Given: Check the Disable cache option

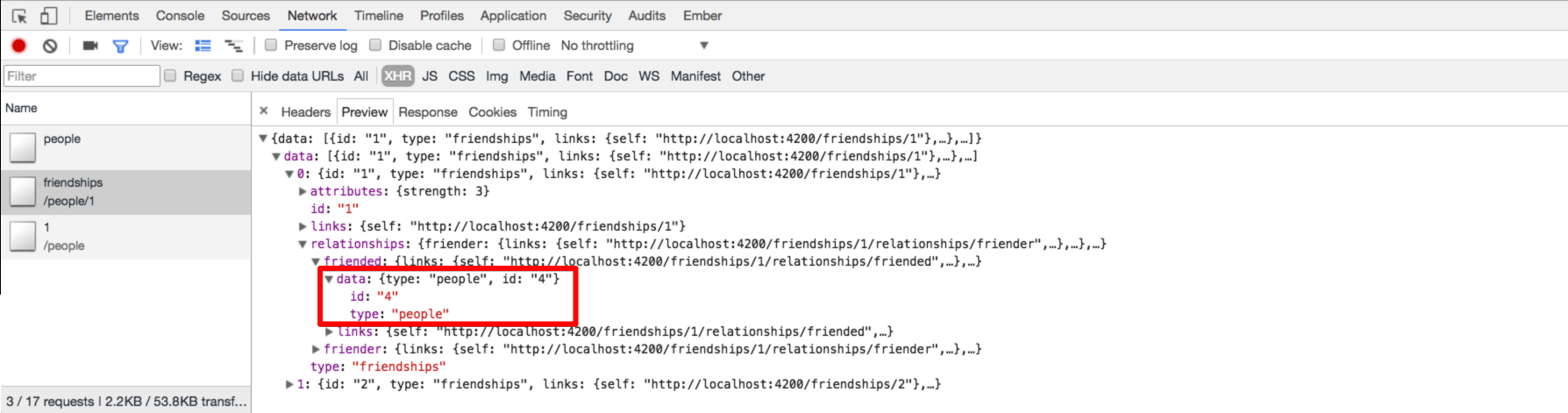Looking at the screenshot, I should click(375, 45).
